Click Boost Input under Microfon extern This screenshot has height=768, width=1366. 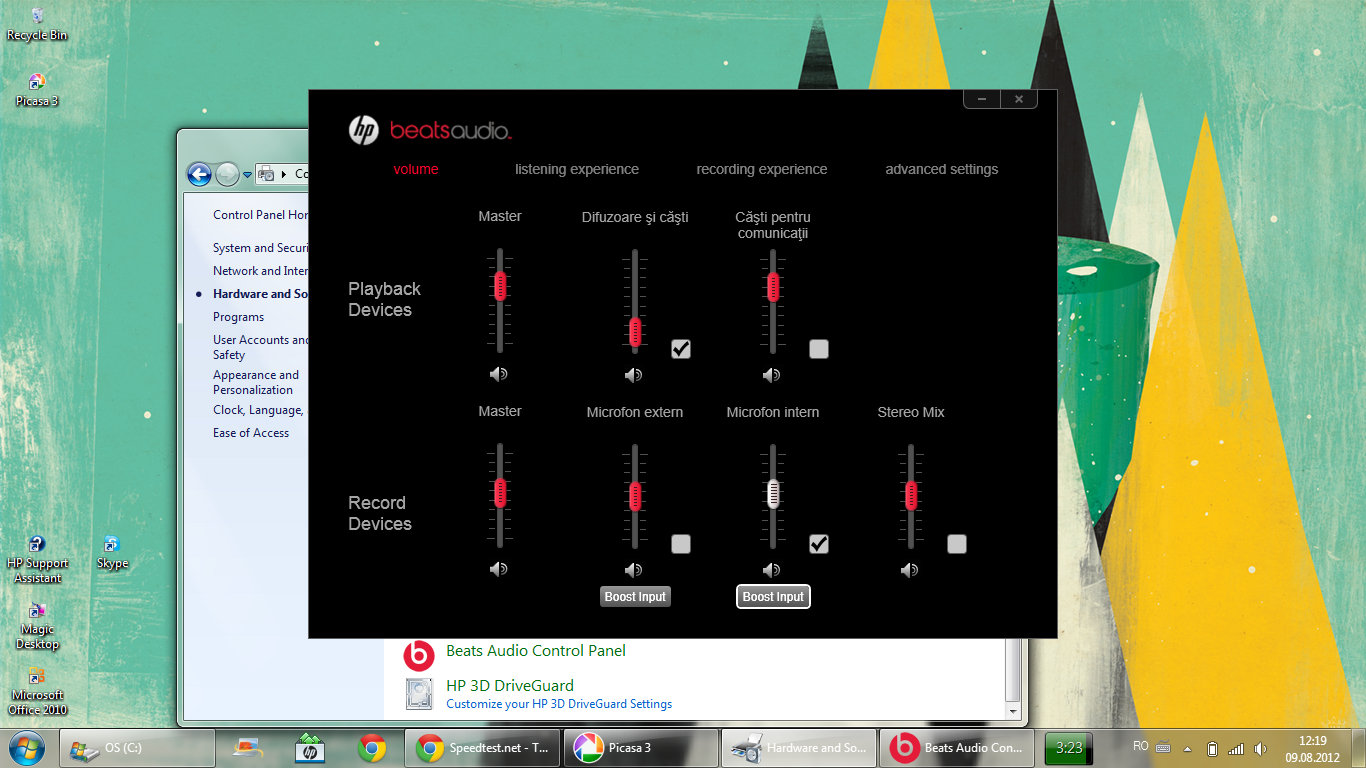[635, 596]
